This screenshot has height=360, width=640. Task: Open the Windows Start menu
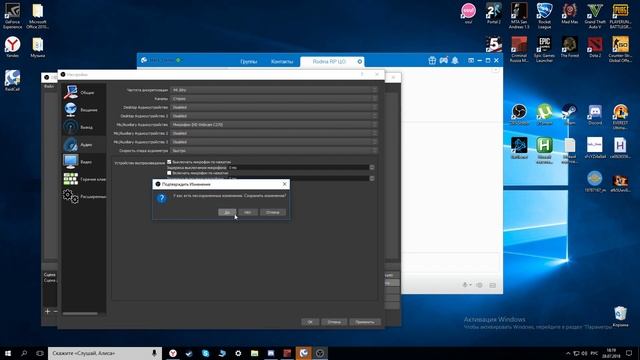8,353
